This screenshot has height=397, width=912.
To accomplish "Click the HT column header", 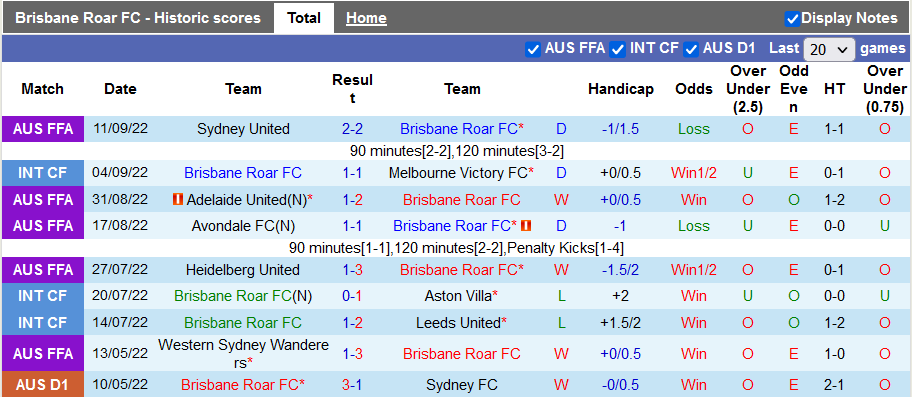I will coord(835,89).
